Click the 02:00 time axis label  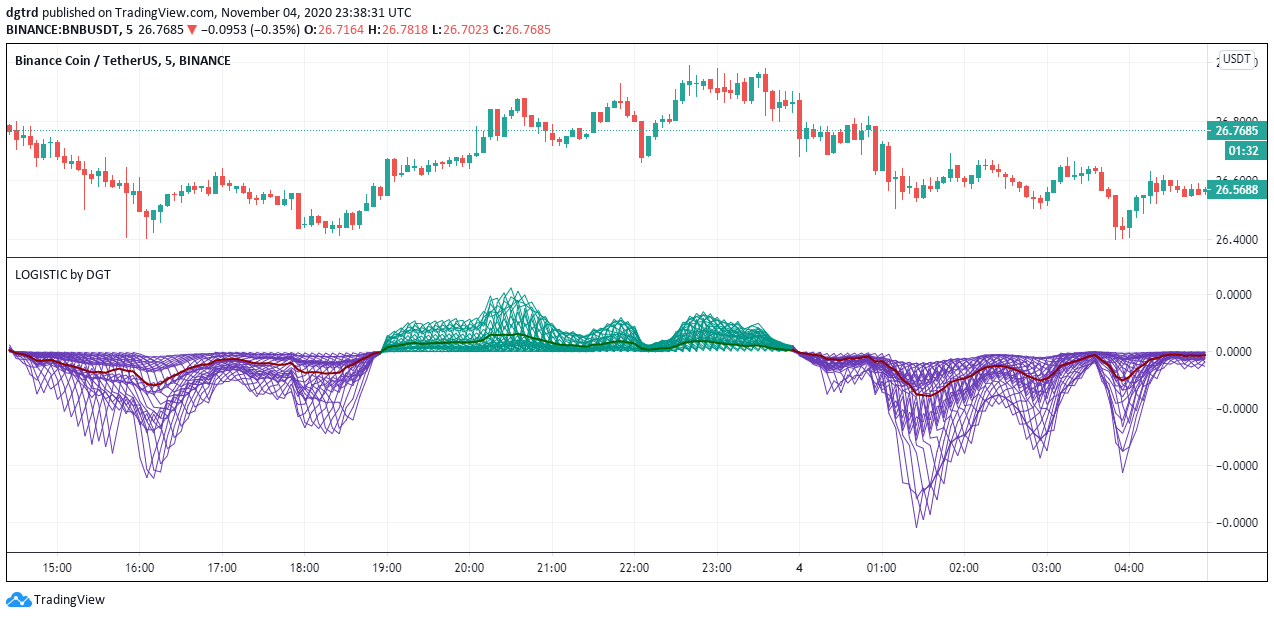964,567
